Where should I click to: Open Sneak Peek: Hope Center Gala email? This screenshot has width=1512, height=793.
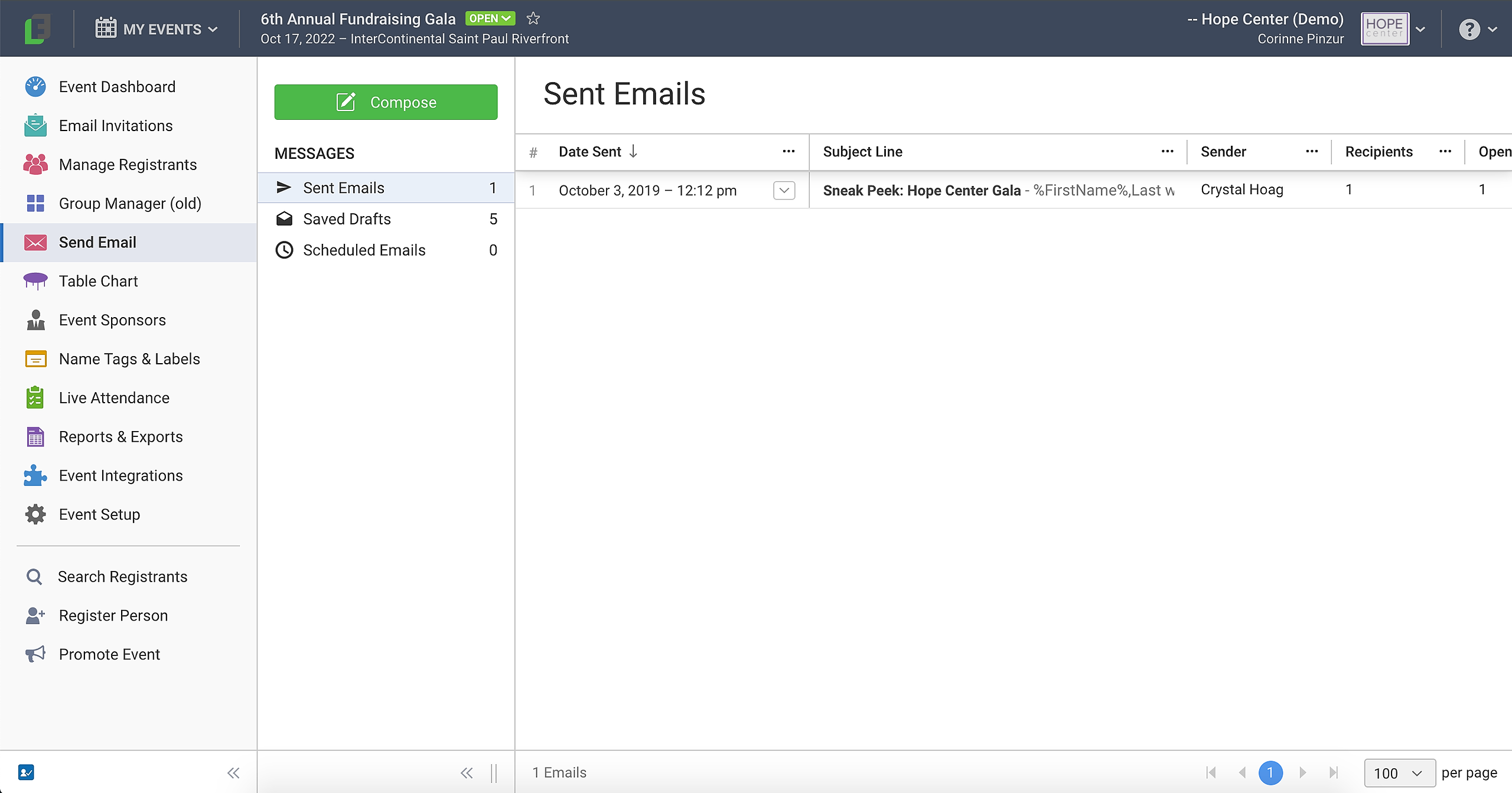(921, 190)
